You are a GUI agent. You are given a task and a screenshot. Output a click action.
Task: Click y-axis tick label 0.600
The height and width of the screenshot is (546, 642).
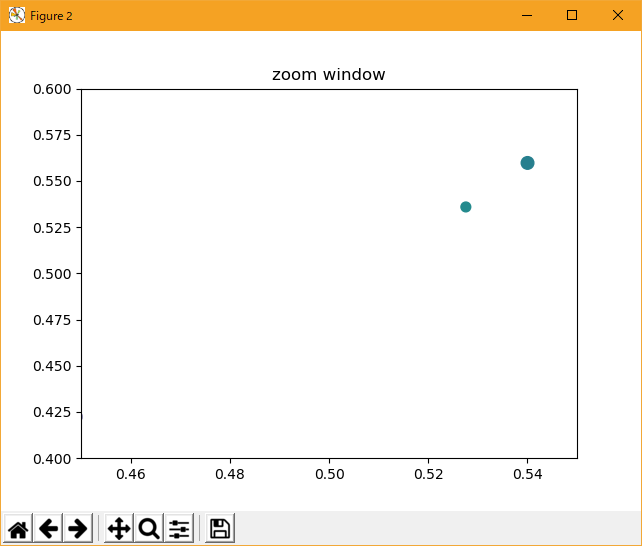(52, 89)
